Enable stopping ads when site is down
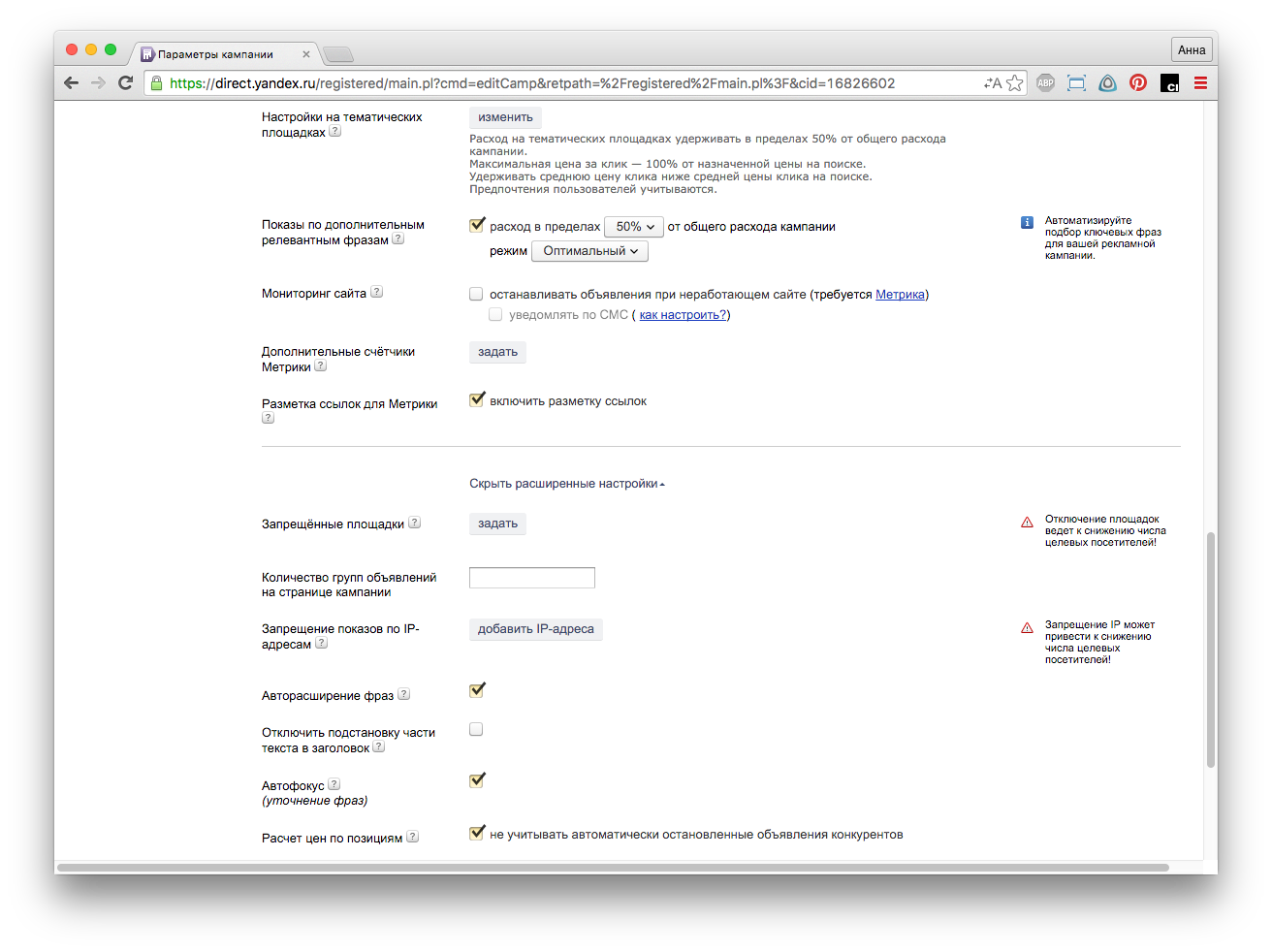Screen dimensions: 1272x952 [x=476, y=294]
